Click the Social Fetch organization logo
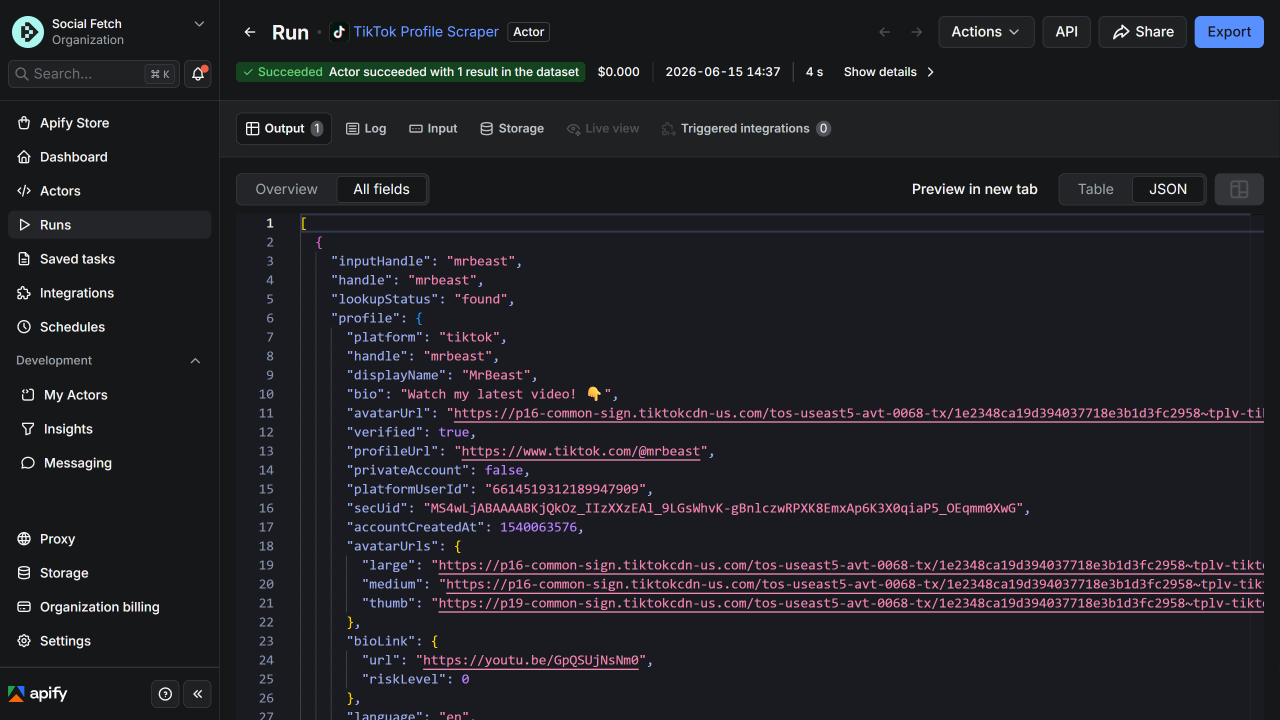1280x720 pixels. point(28,32)
